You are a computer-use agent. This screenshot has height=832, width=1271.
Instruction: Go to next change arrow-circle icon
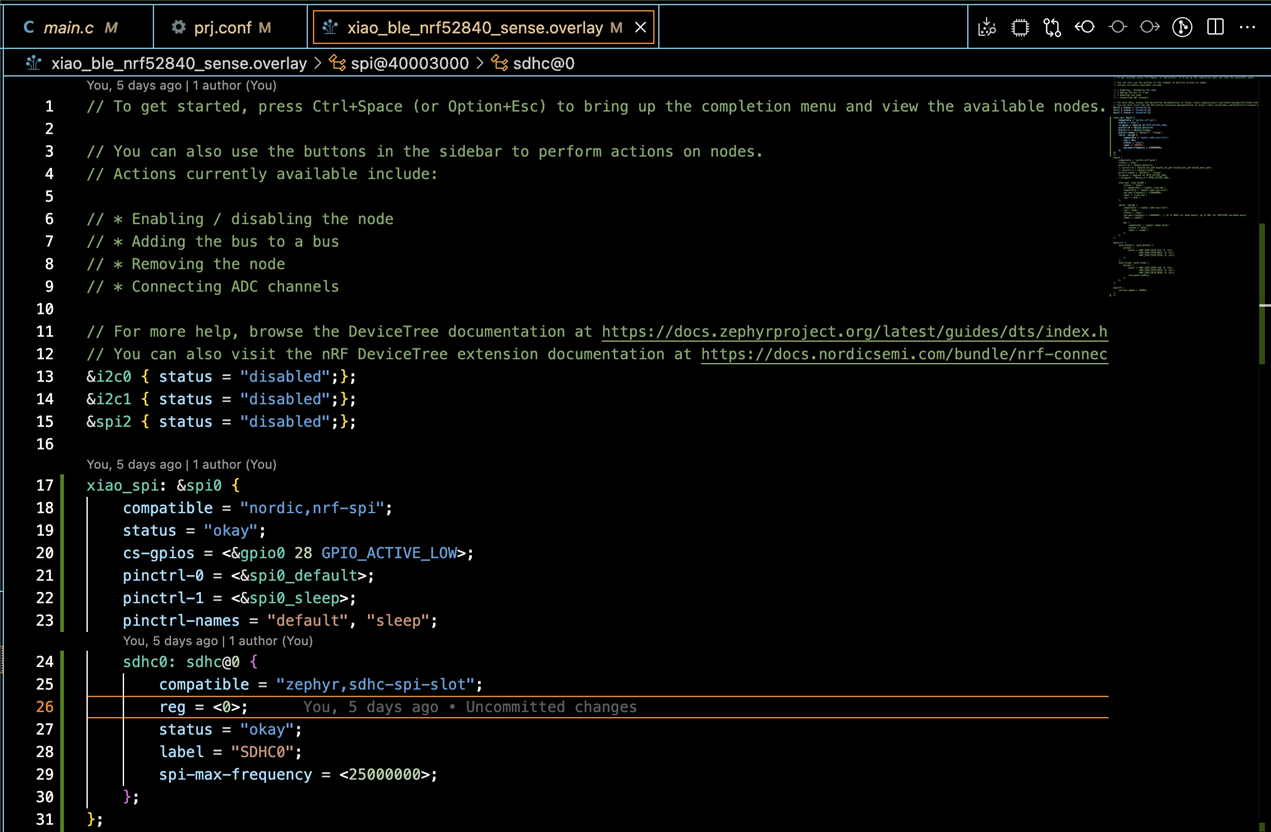(1150, 27)
